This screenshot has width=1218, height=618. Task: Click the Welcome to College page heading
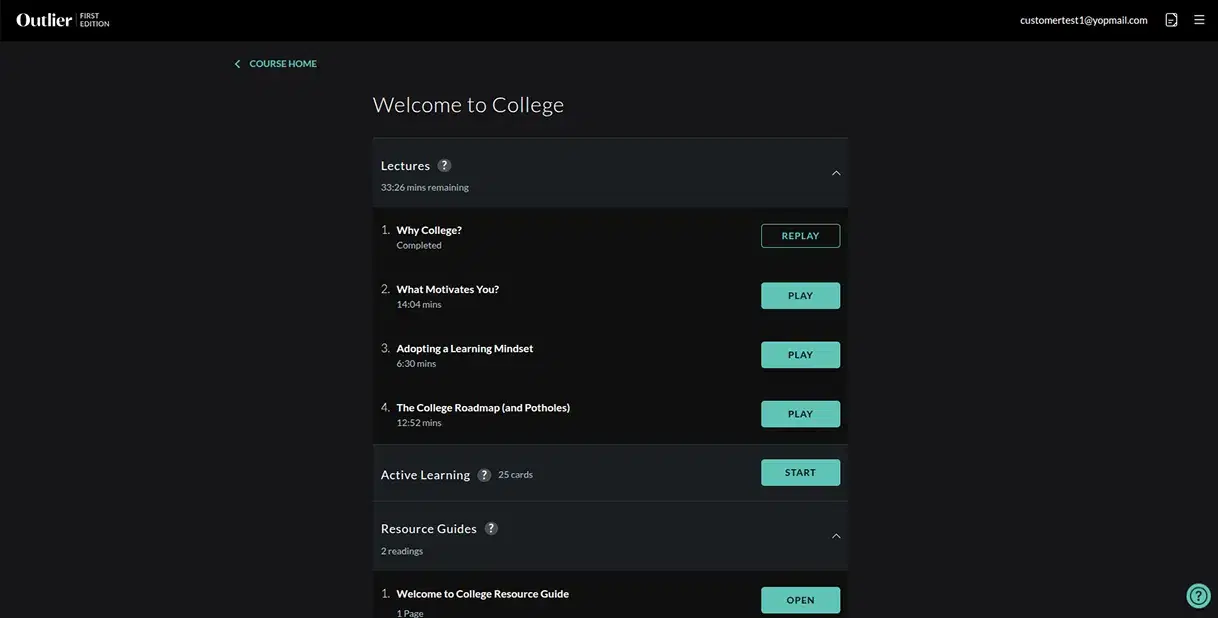click(468, 105)
